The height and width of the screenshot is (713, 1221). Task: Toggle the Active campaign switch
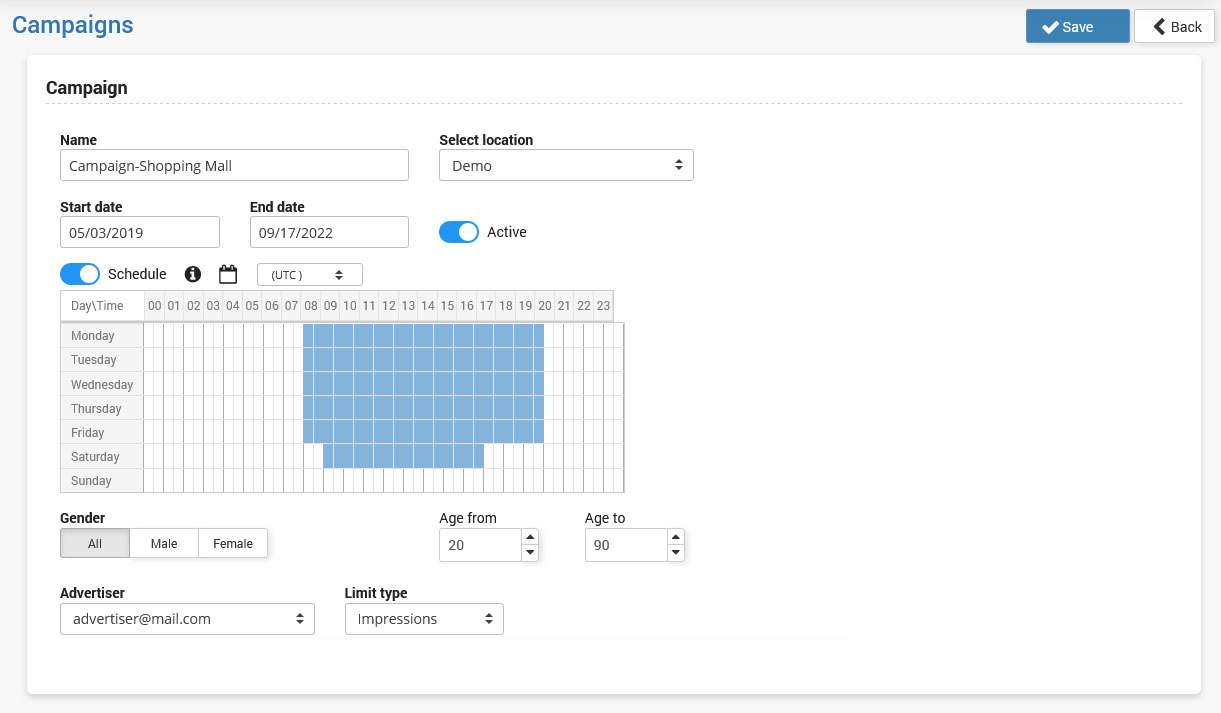click(x=459, y=232)
